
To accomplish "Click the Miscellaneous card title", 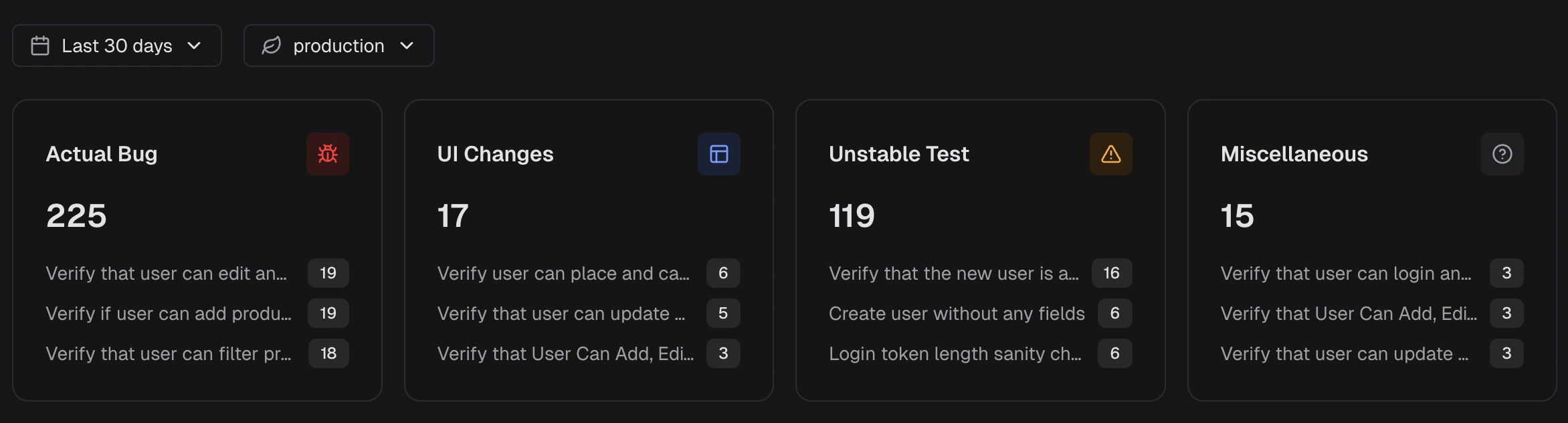I will [1294, 153].
